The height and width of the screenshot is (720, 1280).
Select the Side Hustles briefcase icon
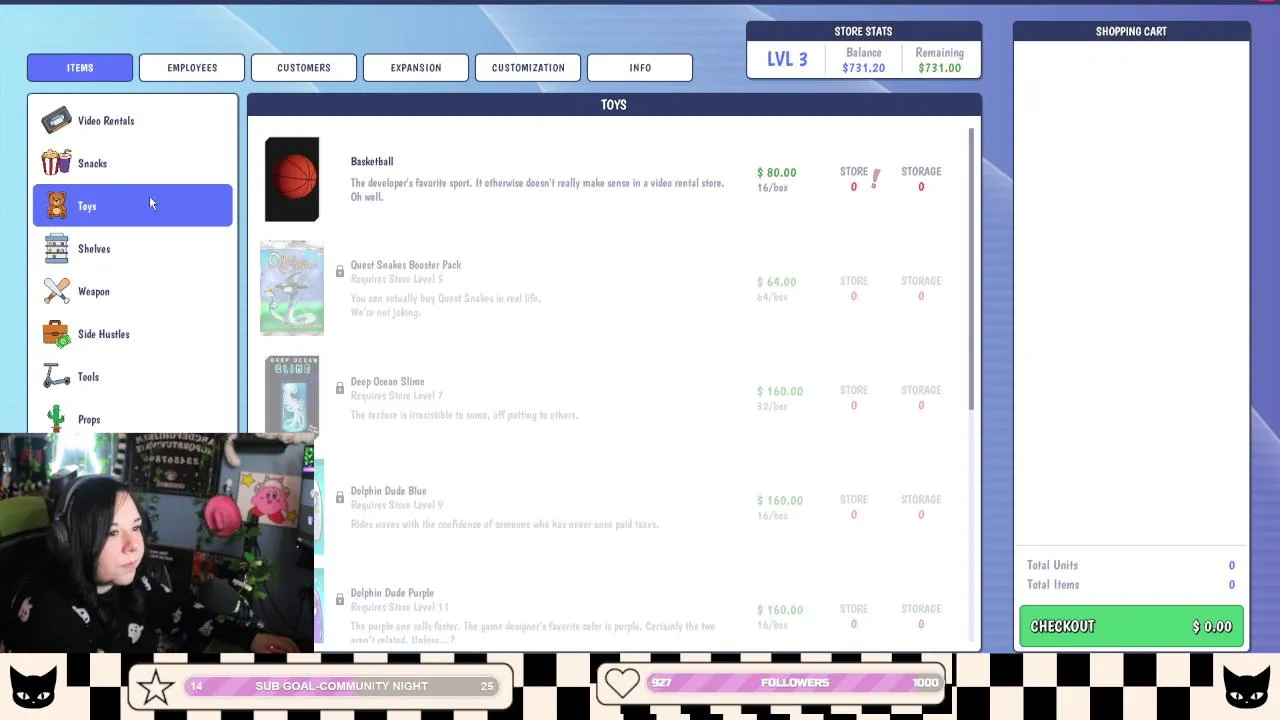57,334
